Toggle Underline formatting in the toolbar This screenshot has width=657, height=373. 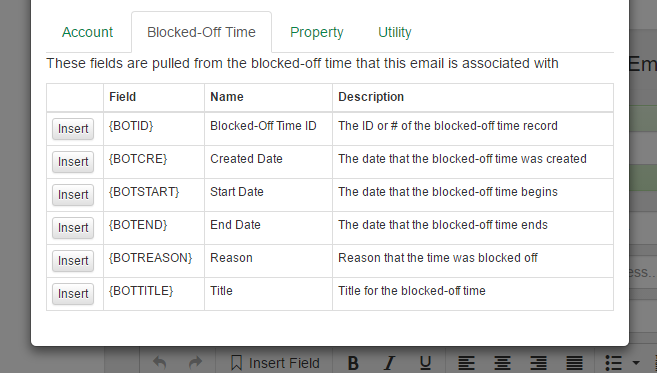[x=425, y=363]
